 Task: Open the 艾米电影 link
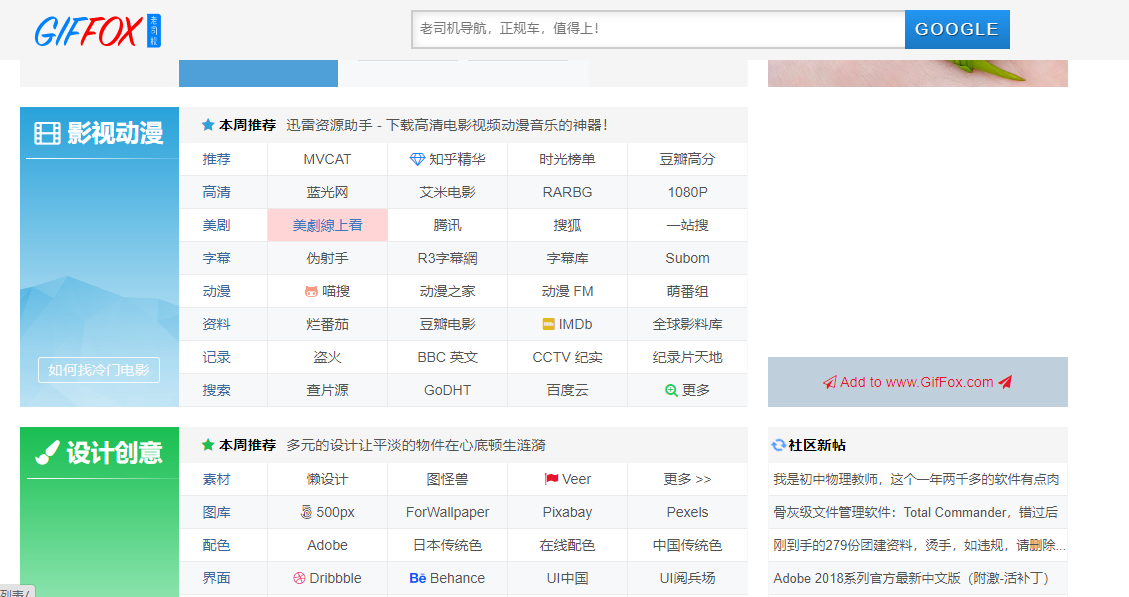(x=447, y=192)
